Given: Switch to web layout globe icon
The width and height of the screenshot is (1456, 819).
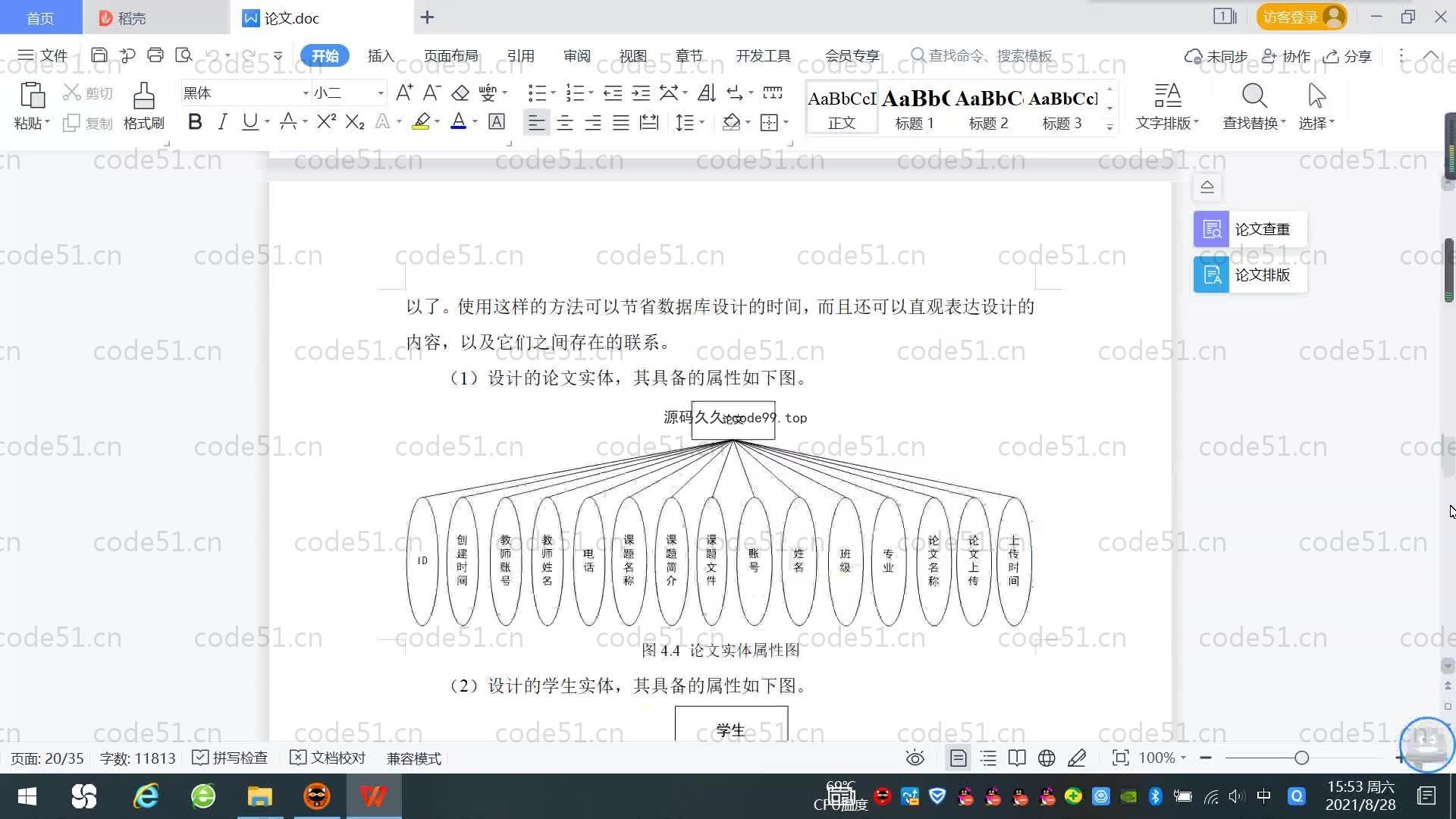Looking at the screenshot, I should point(1046,758).
